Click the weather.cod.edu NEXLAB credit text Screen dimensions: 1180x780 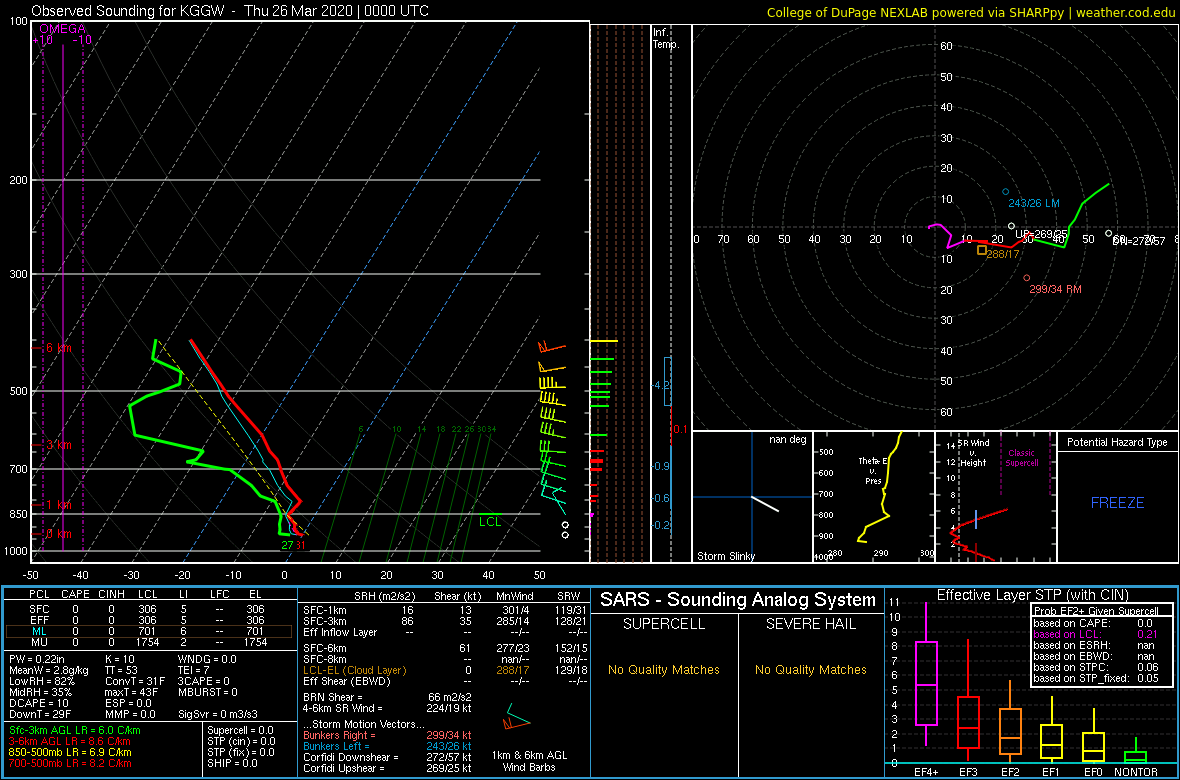969,11
